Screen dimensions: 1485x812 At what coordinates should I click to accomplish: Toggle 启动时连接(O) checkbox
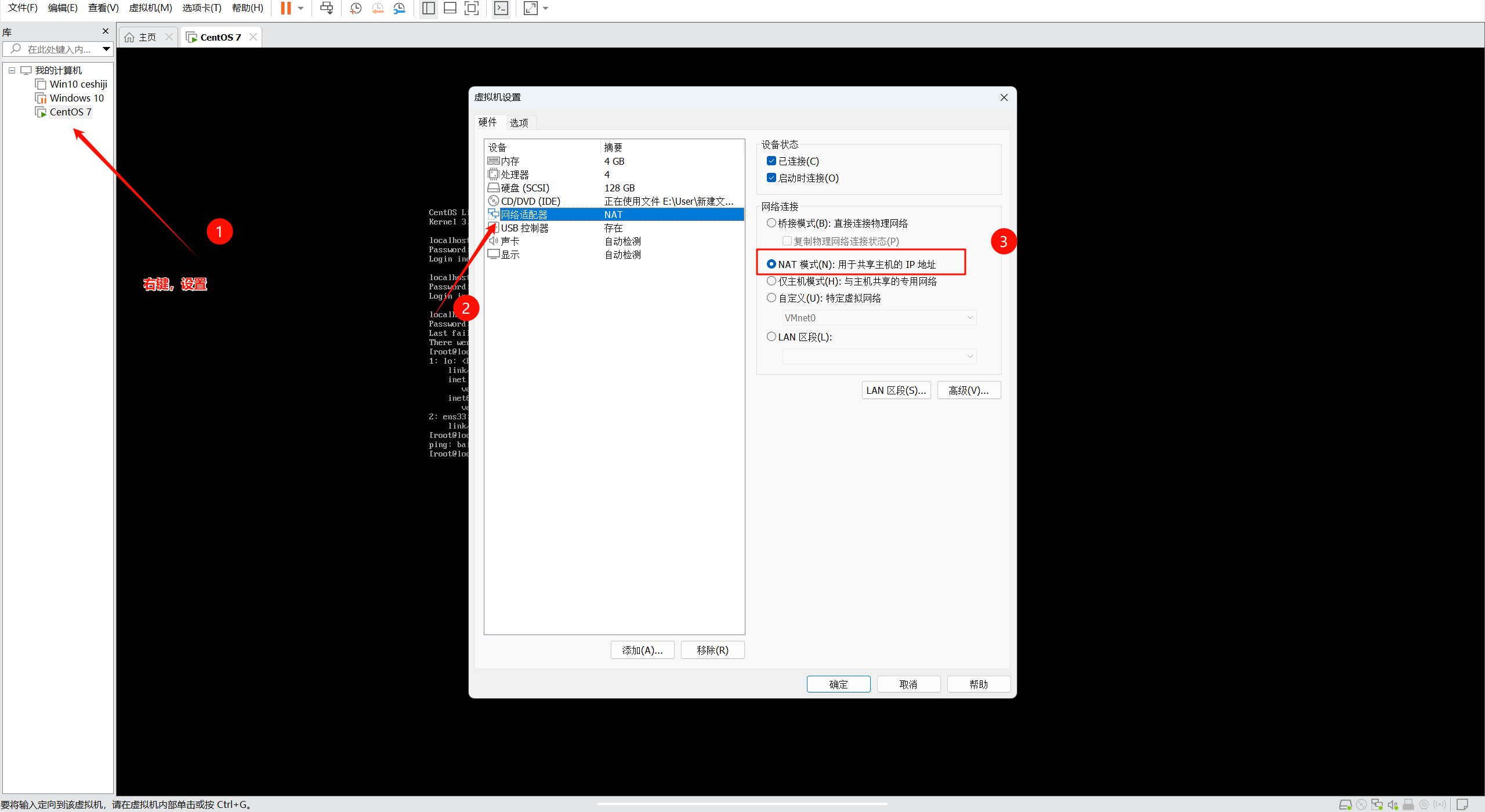click(x=772, y=178)
